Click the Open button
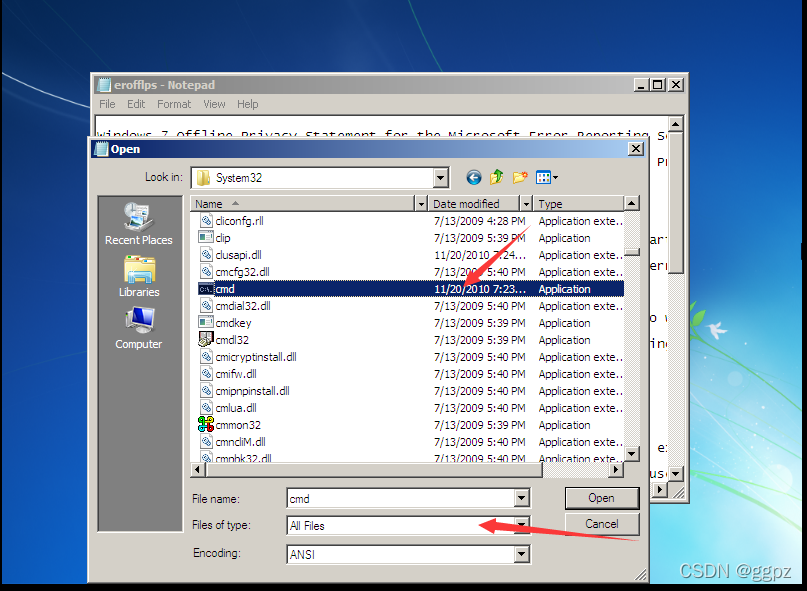 [602, 498]
